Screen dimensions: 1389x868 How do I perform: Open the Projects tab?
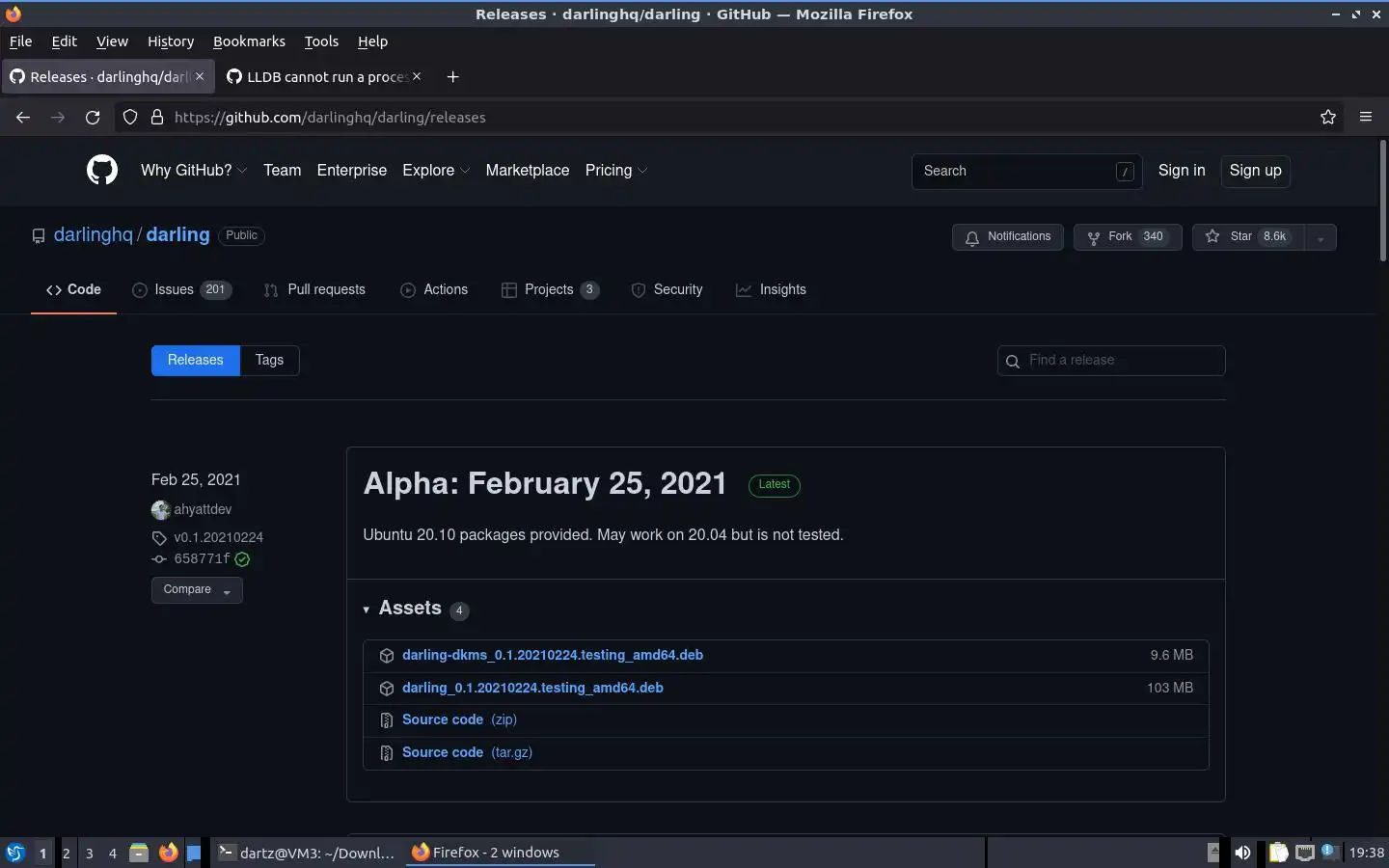(551, 289)
